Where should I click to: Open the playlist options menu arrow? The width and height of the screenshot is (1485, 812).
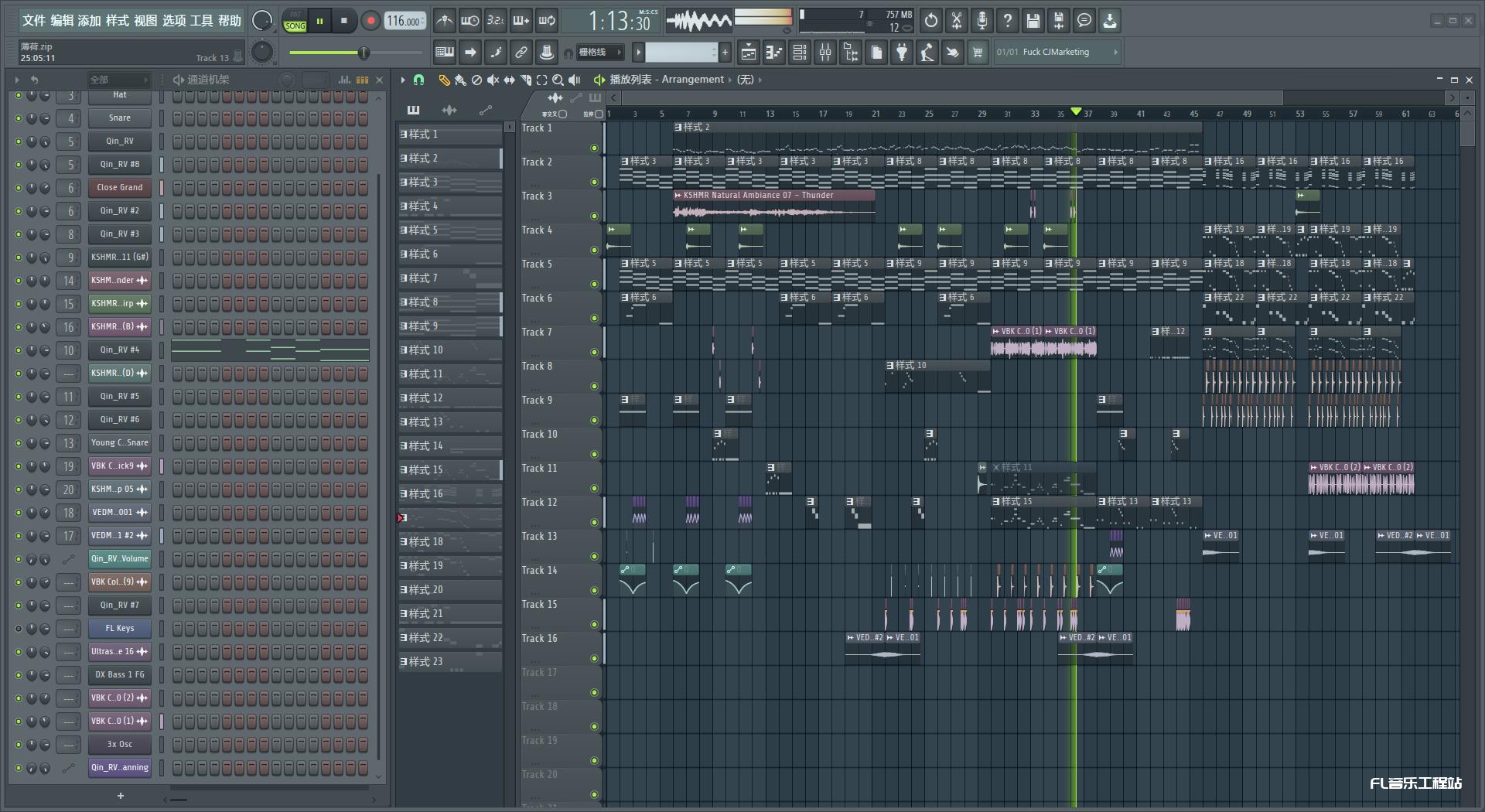pyautogui.click(x=403, y=80)
